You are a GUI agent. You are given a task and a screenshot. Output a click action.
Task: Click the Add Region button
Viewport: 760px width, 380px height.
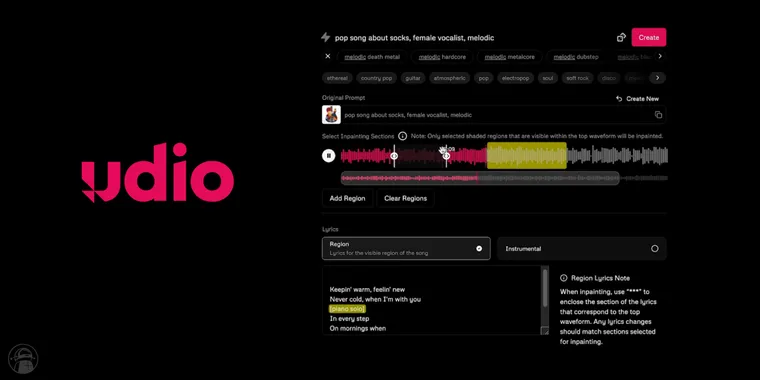348,198
